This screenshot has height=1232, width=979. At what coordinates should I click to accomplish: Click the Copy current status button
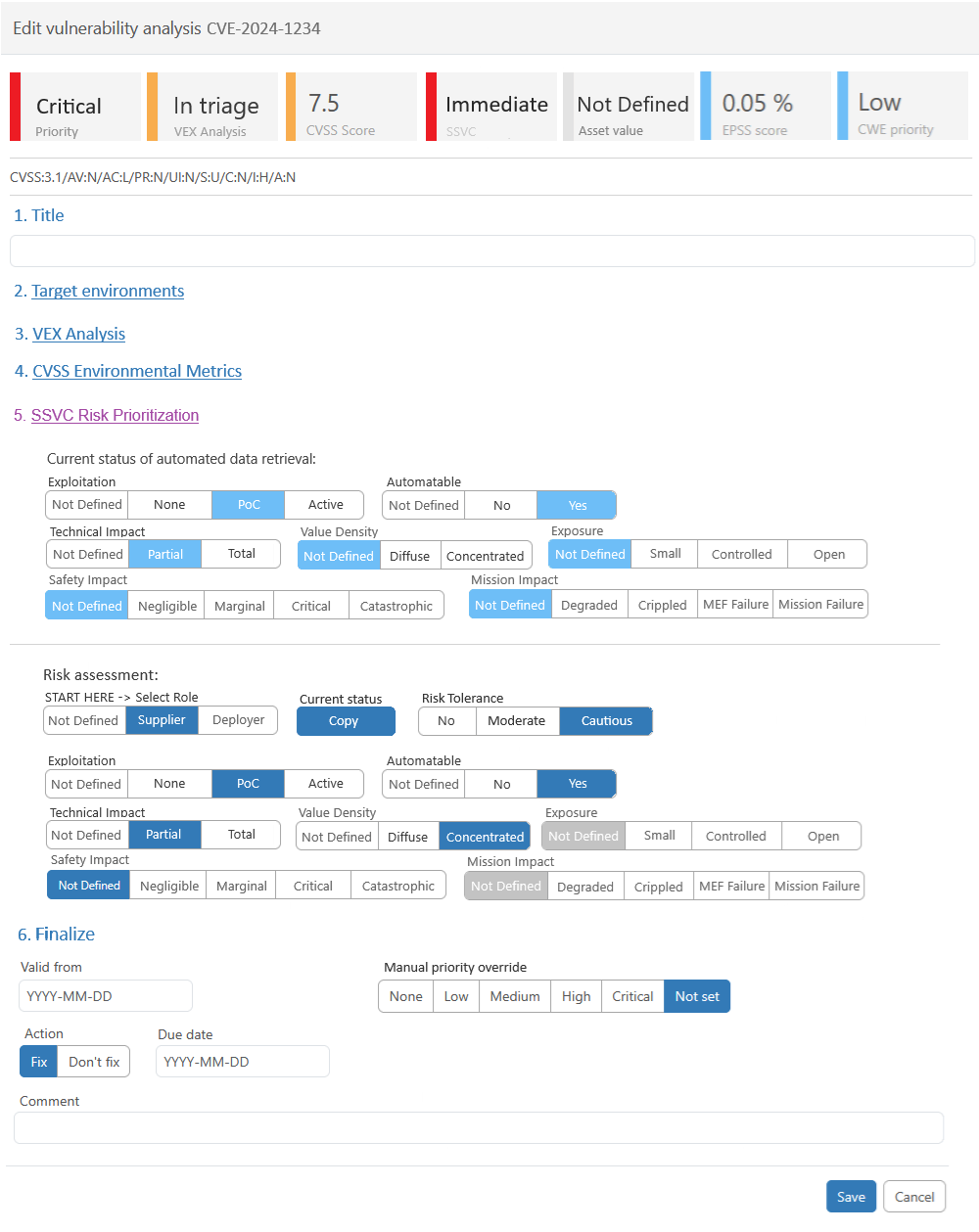pyautogui.click(x=346, y=721)
